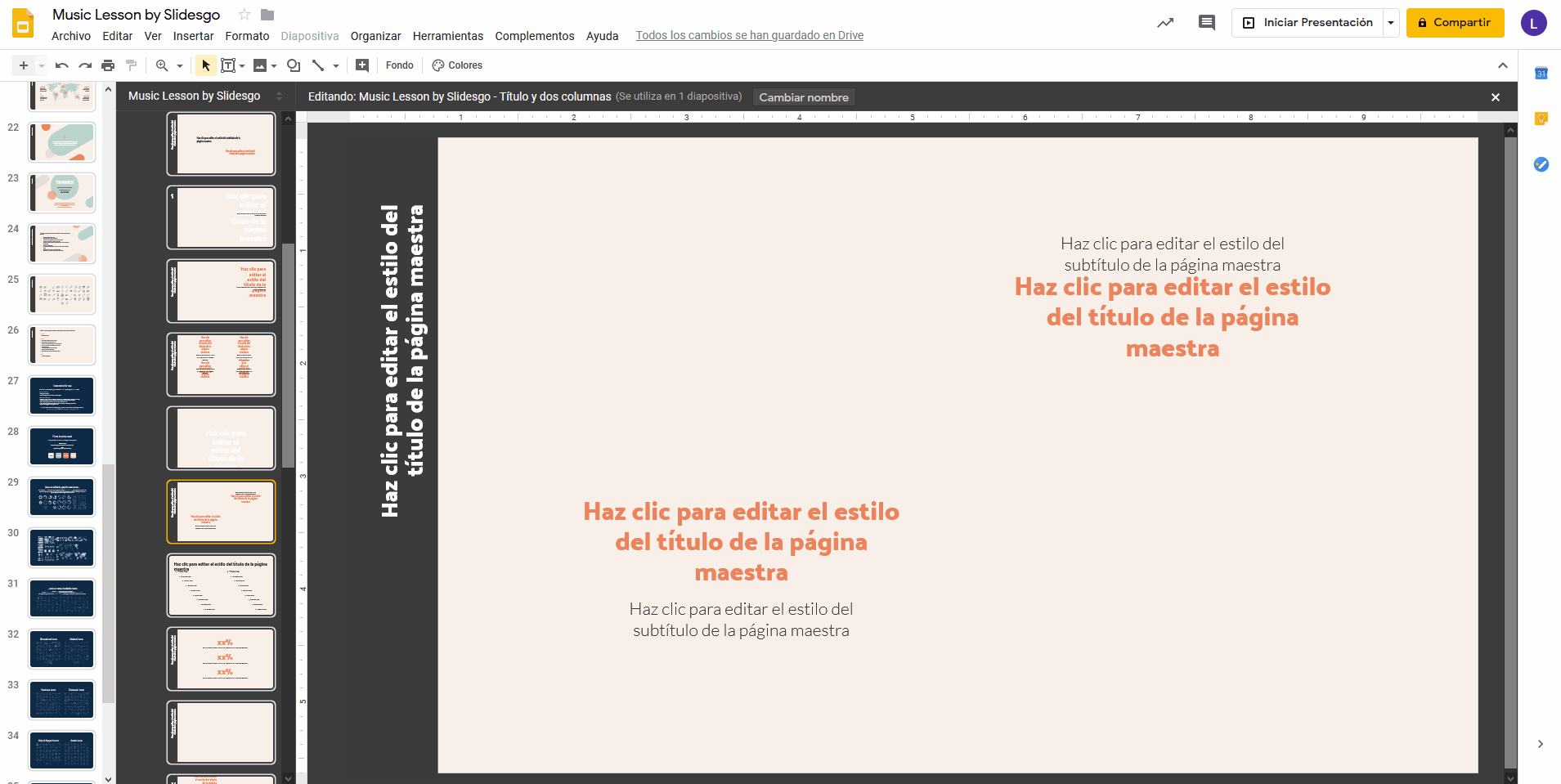
Task: Select the xx% percentages layout thumbnail
Action: 221,659
